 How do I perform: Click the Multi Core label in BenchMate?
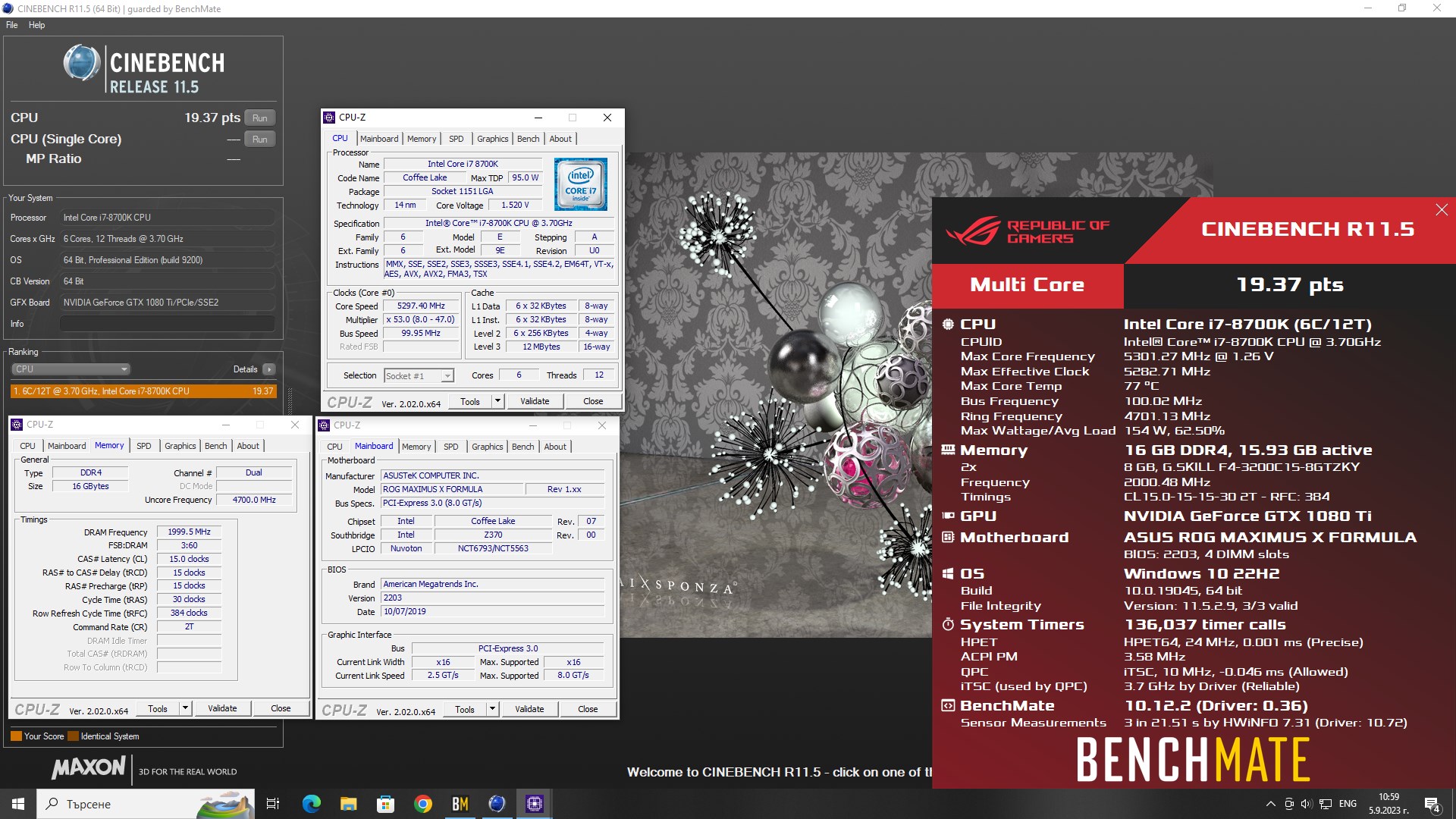point(1027,285)
